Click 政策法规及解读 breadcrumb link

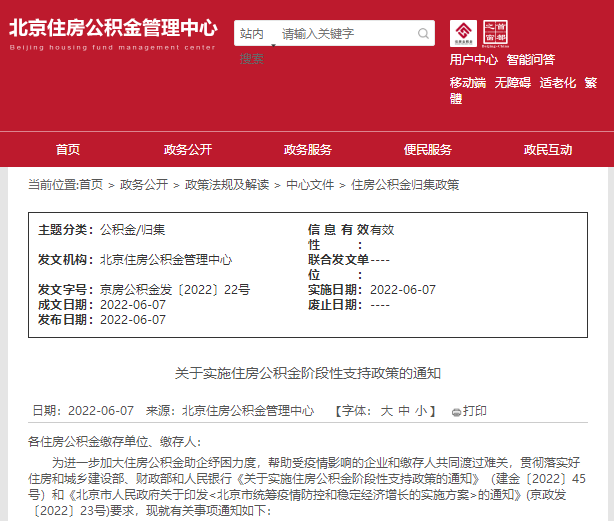click(x=227, y=184)
